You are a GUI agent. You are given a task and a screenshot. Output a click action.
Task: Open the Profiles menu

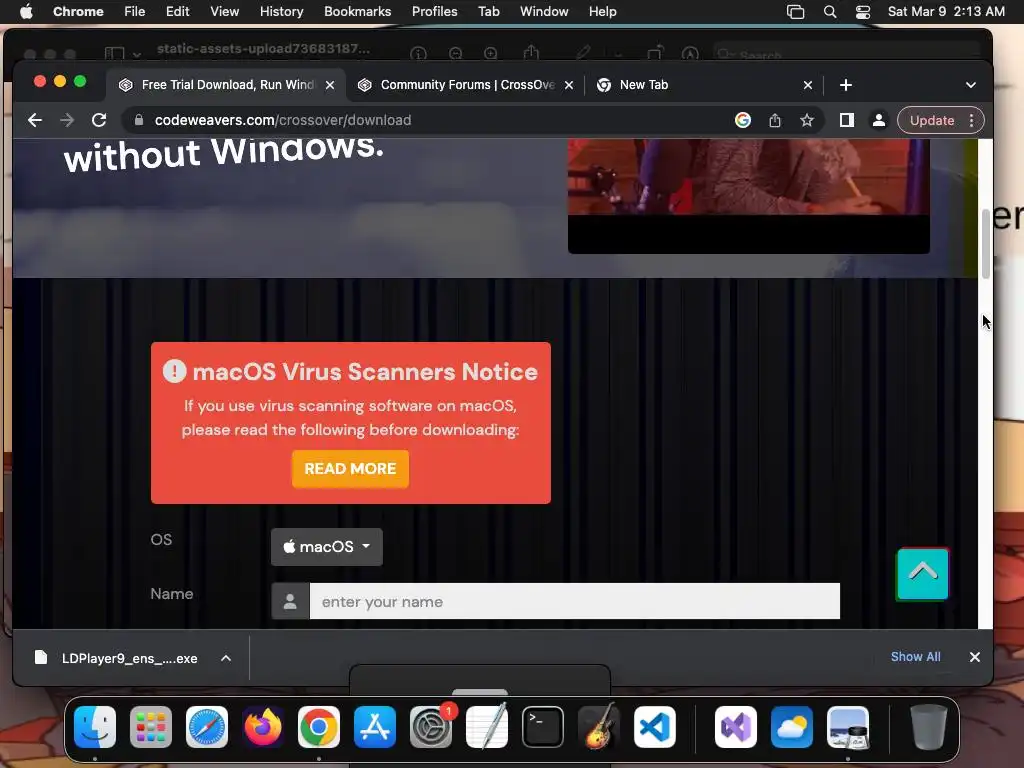point(434,12)
